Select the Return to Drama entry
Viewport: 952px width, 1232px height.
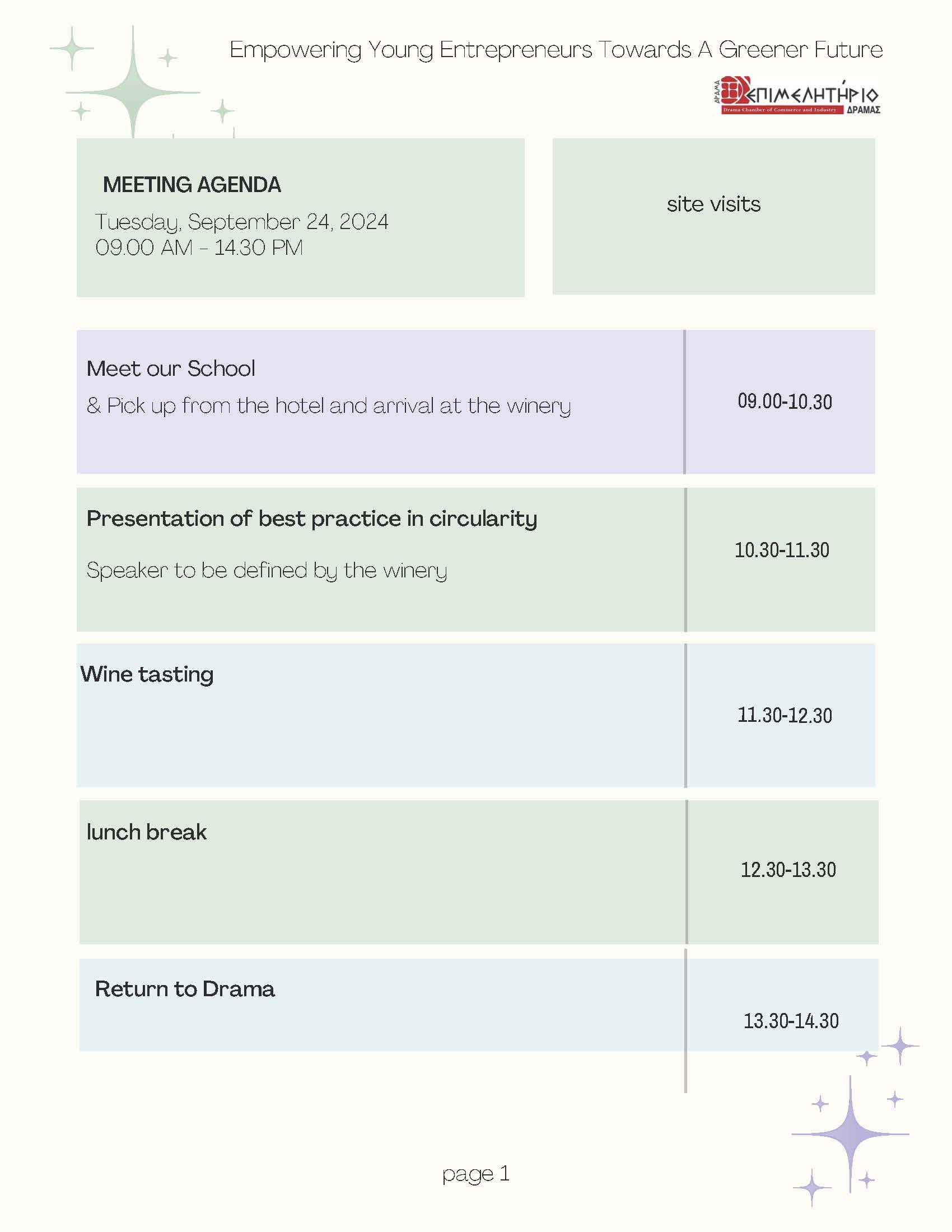point(184,989)
